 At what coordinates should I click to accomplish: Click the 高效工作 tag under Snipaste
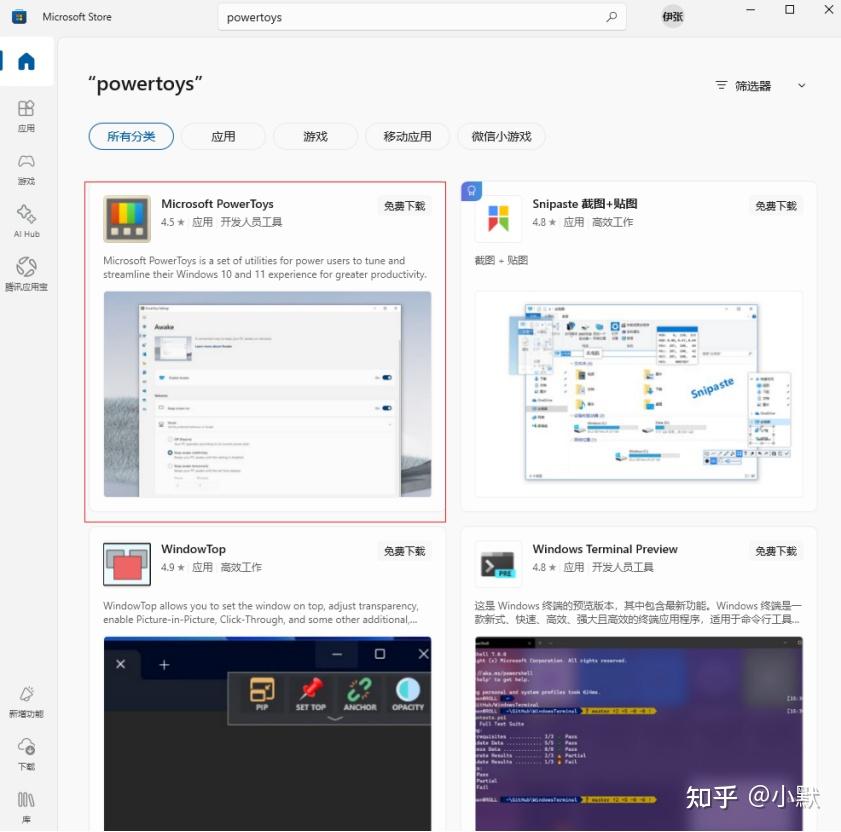[612, 222]
